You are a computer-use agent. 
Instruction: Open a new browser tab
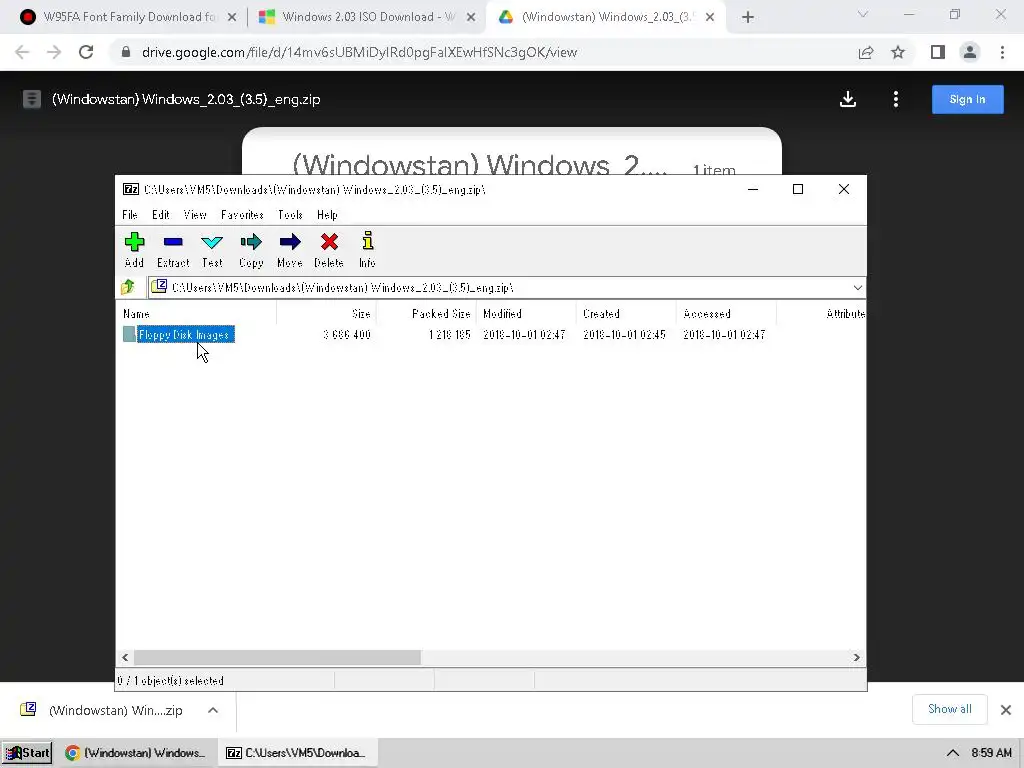click(748, 18)
